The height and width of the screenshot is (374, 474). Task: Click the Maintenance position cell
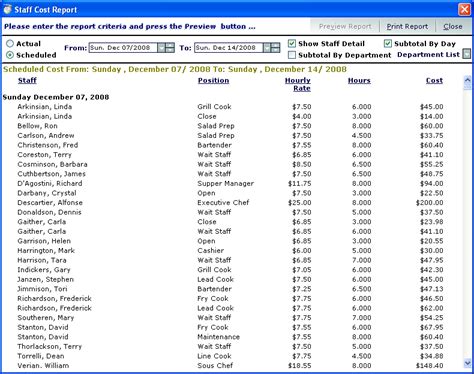[218, 337]
